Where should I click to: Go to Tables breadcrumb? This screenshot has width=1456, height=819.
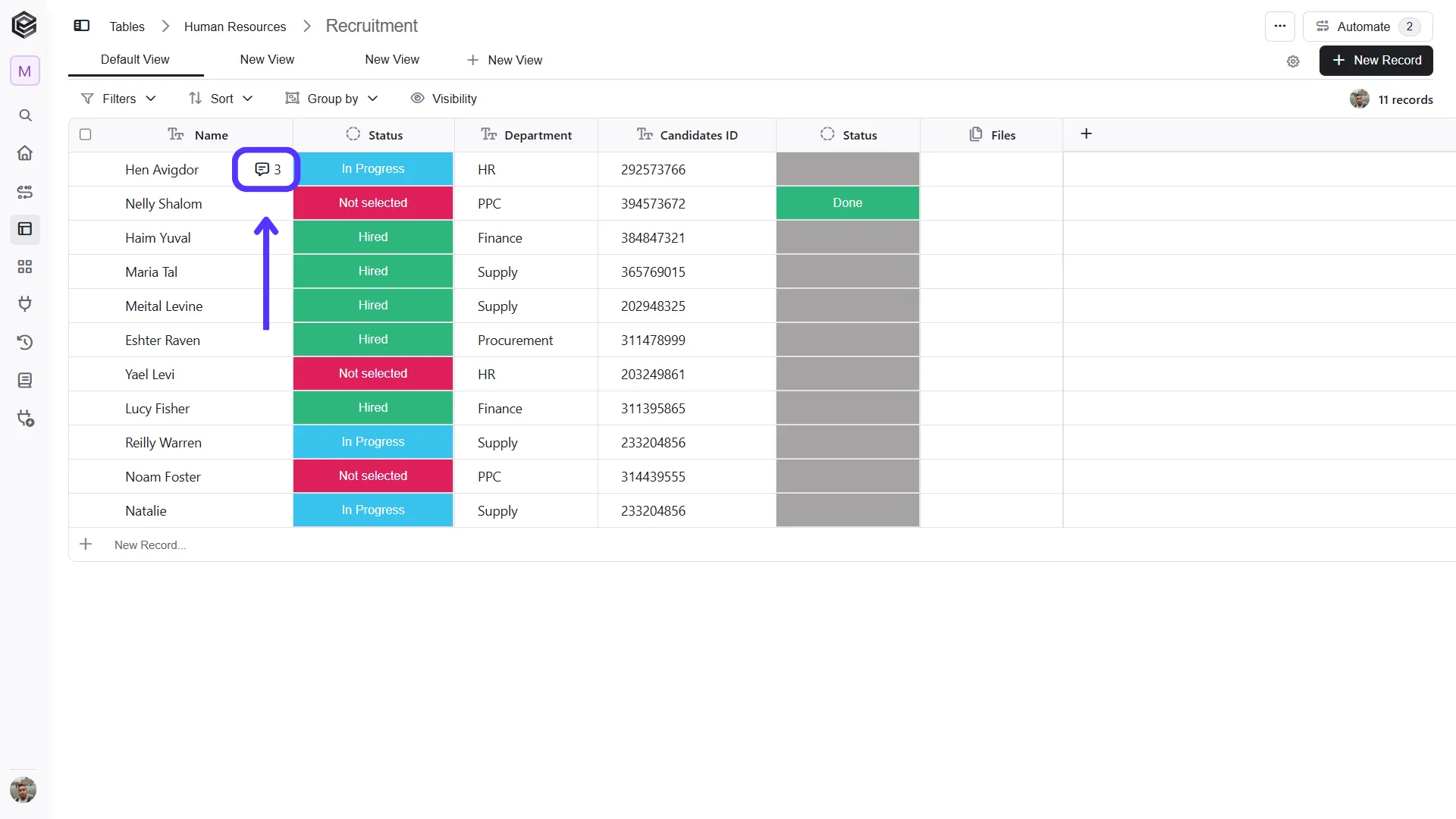point(127,27)
